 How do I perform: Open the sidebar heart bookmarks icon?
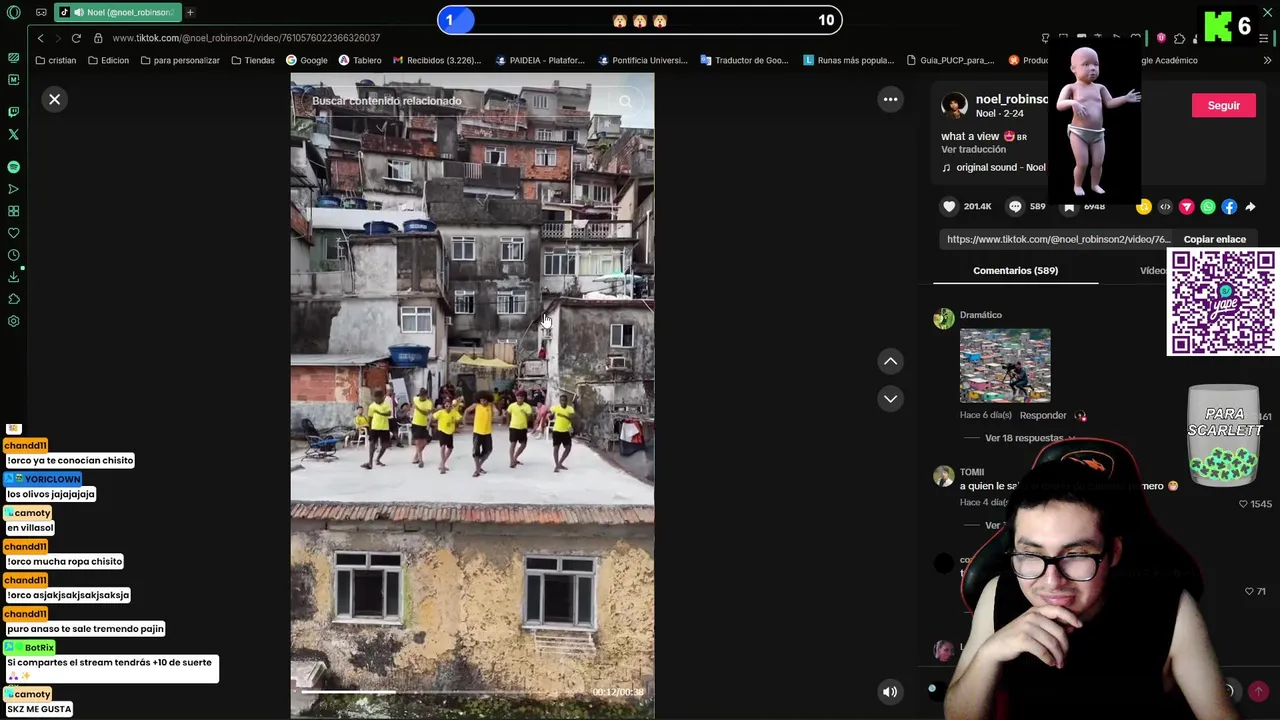point(14,233)
